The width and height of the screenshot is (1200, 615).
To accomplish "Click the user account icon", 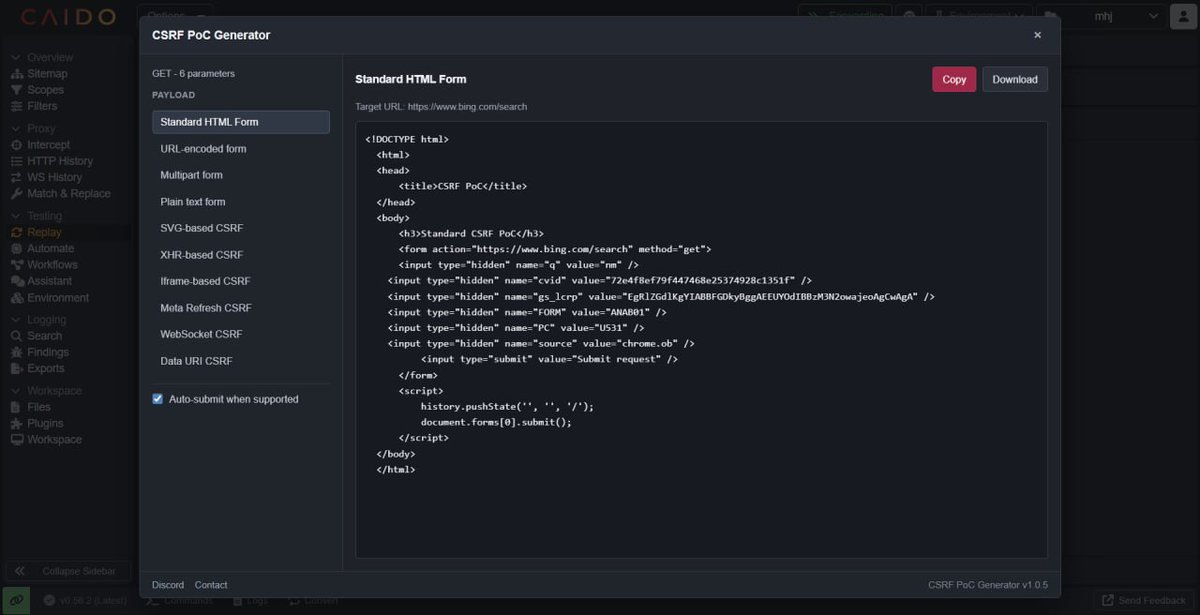I will click(1181, 16).
